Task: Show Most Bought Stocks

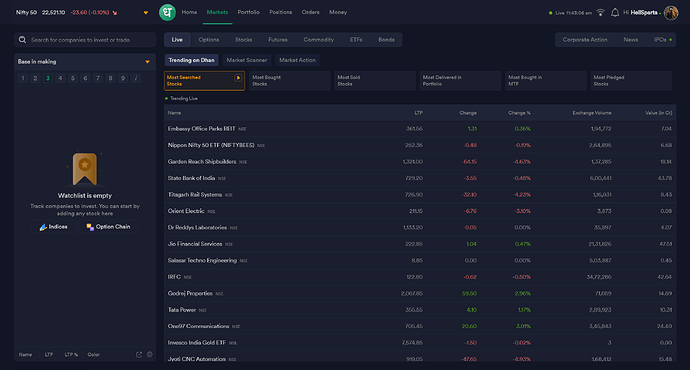Action: (290, 81)
